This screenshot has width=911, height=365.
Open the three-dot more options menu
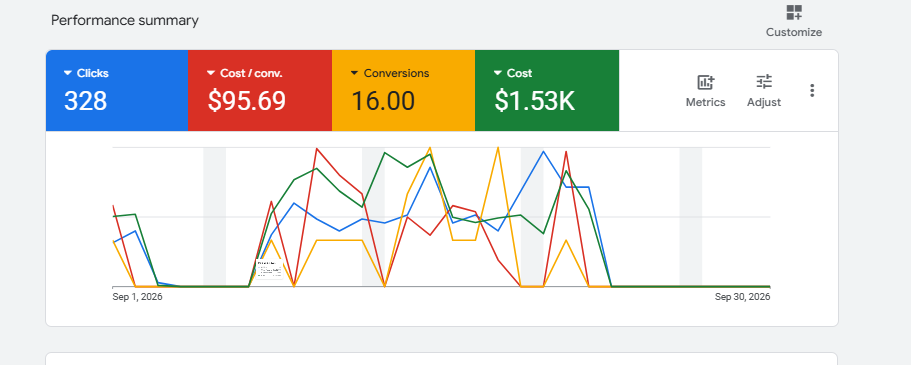[x=812, y=91]
